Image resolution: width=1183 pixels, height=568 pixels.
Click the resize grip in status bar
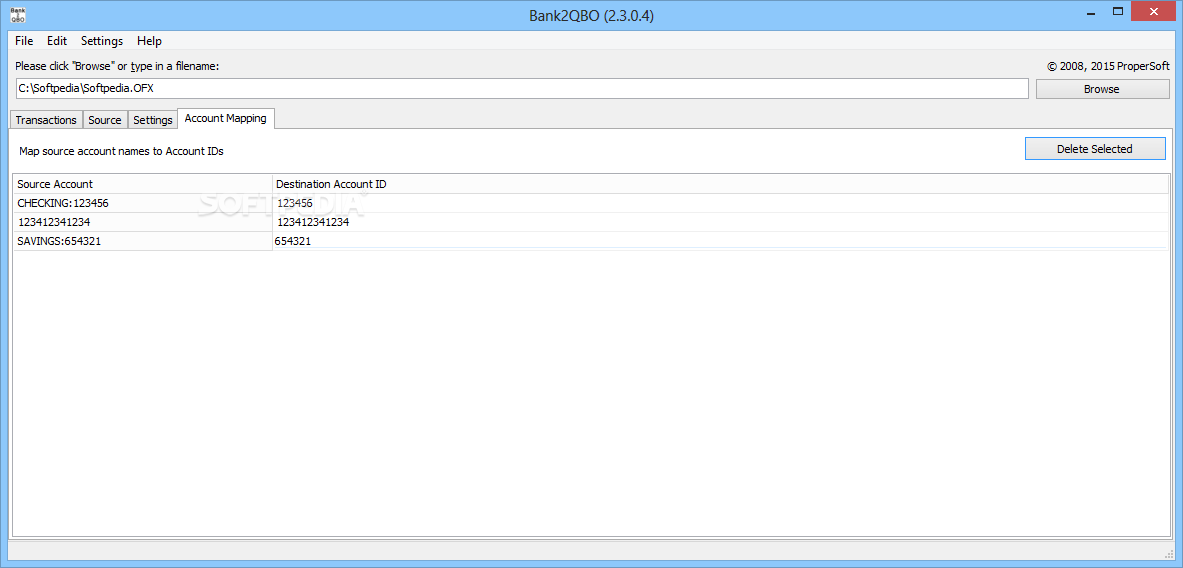pyautogui.click(x=1169, y=554)
